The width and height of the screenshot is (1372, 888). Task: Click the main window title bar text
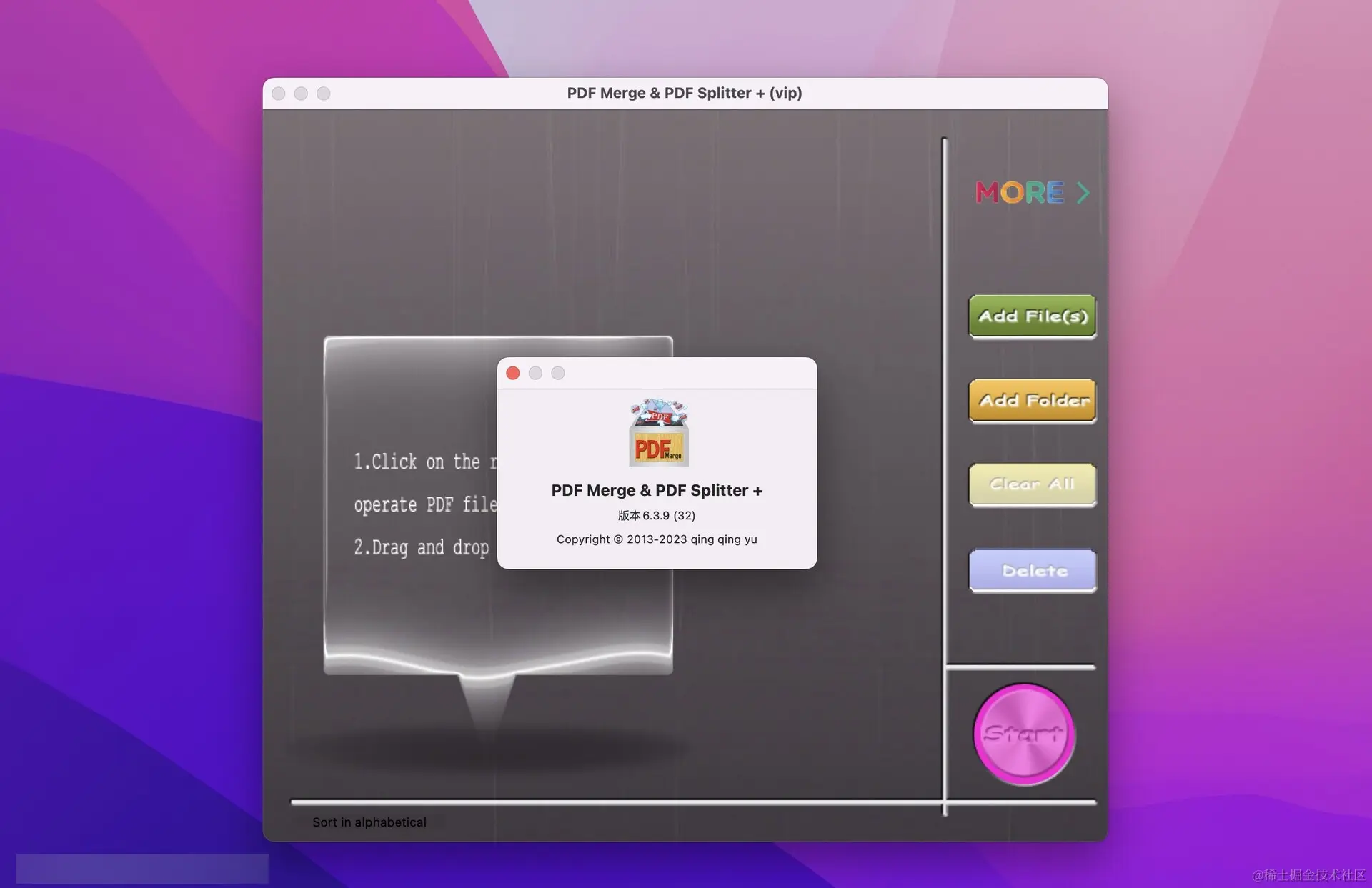click(685, 93)
